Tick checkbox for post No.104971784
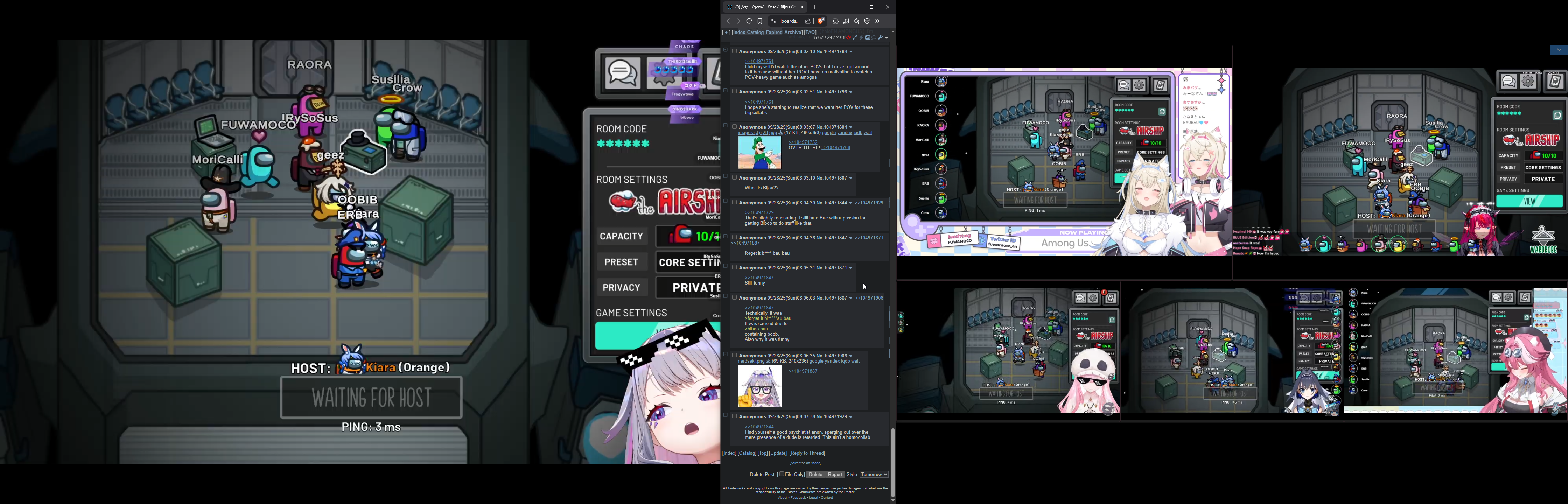1568x504 pixels. (x=734, y=51)
